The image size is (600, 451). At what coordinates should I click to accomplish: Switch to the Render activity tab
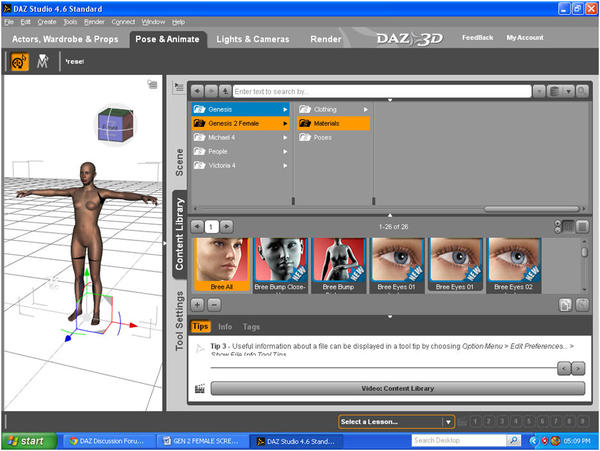(326, 39)
